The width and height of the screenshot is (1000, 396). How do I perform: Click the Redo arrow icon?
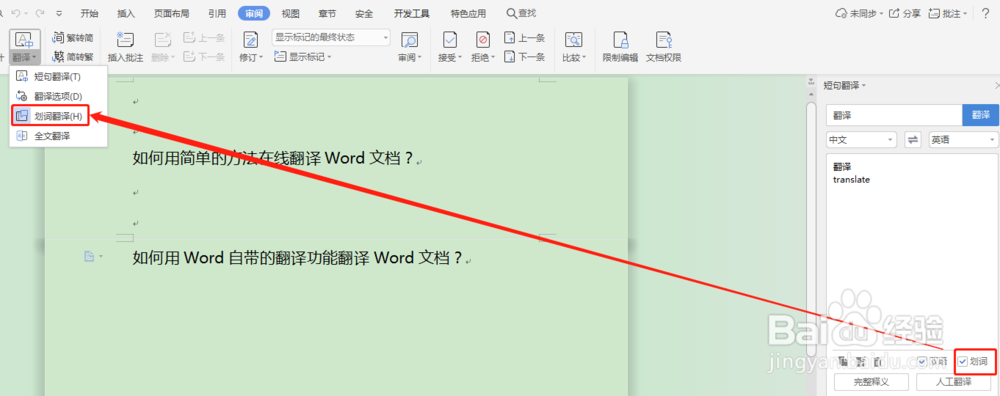coord(40,13)
